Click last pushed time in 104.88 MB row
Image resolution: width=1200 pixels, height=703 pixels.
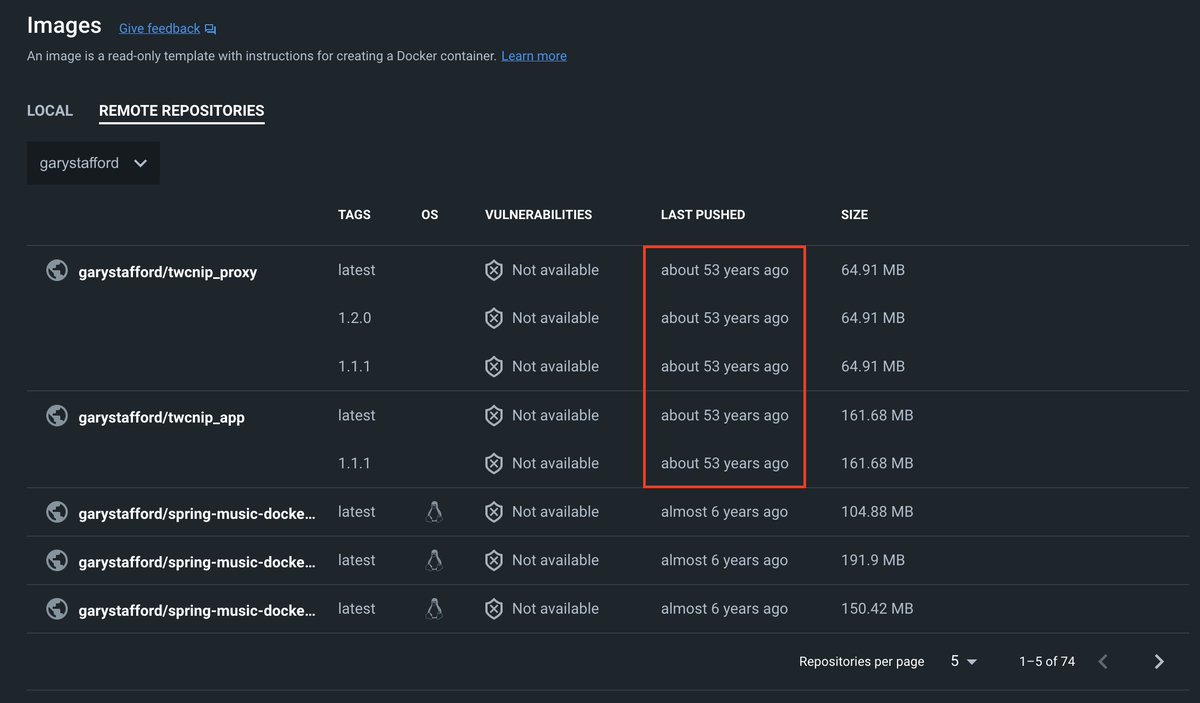pos(724,512)
